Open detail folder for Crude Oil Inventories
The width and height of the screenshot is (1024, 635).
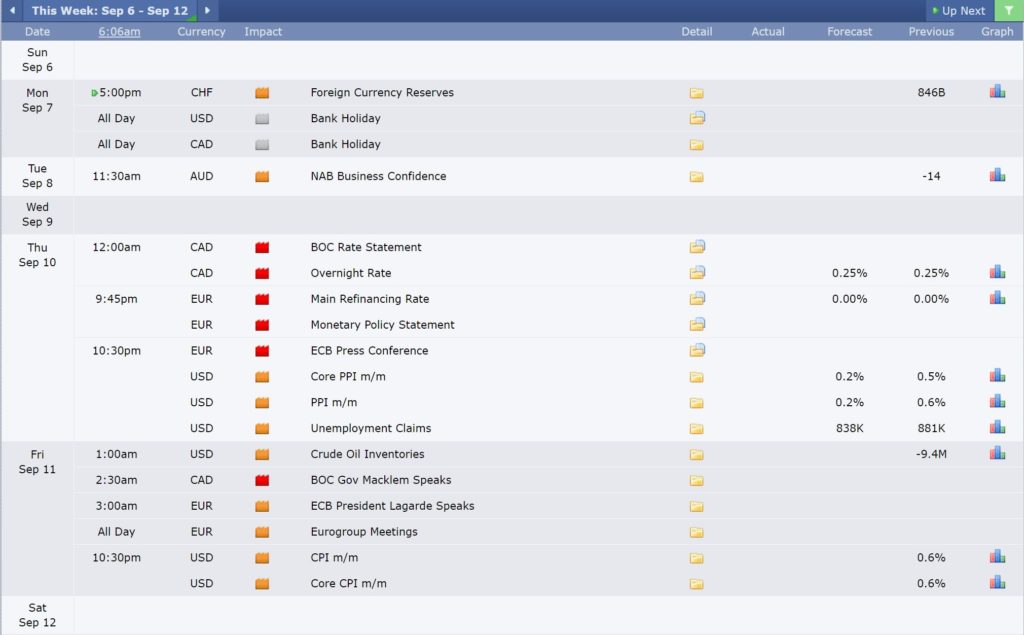coord(697,454)
